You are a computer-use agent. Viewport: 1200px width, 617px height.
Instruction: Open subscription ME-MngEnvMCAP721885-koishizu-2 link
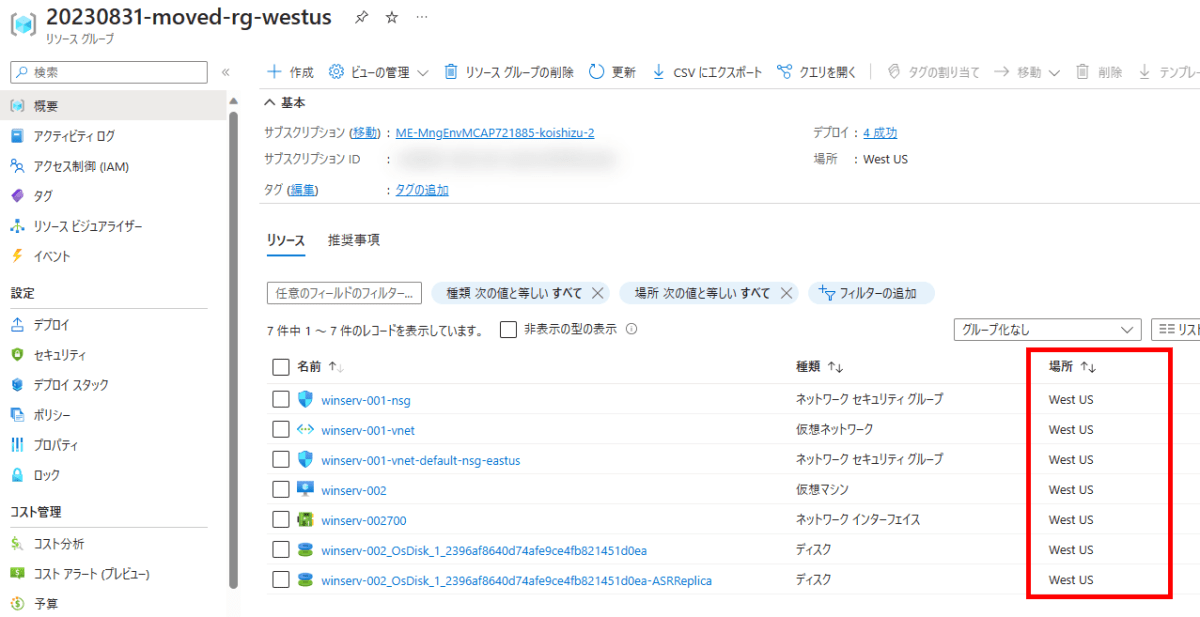(x=495, y=132)
